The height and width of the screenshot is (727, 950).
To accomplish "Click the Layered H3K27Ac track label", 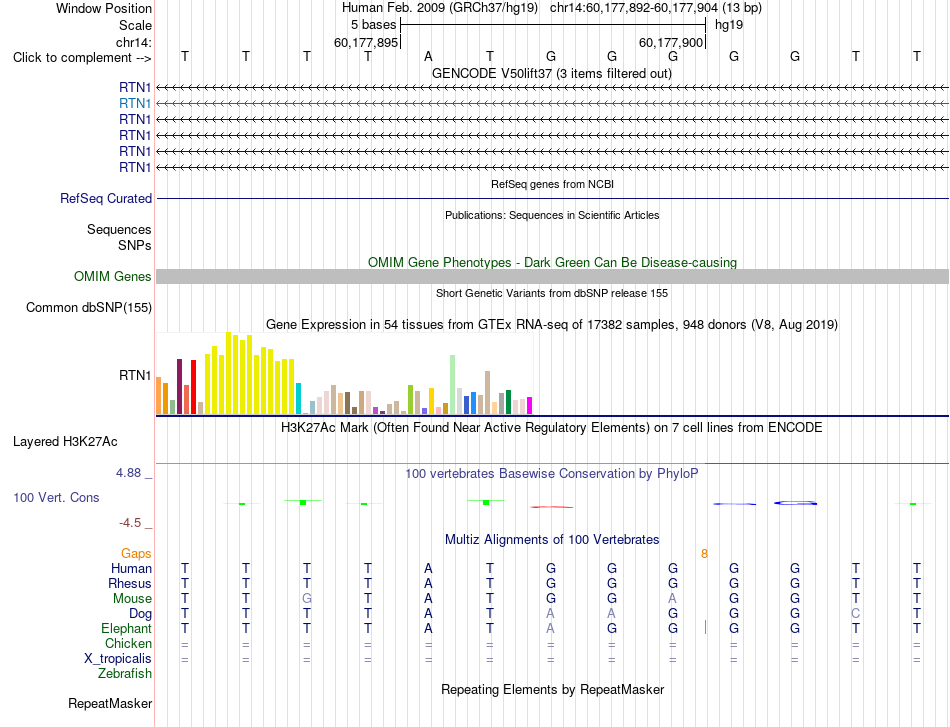I will click(65, 441).
